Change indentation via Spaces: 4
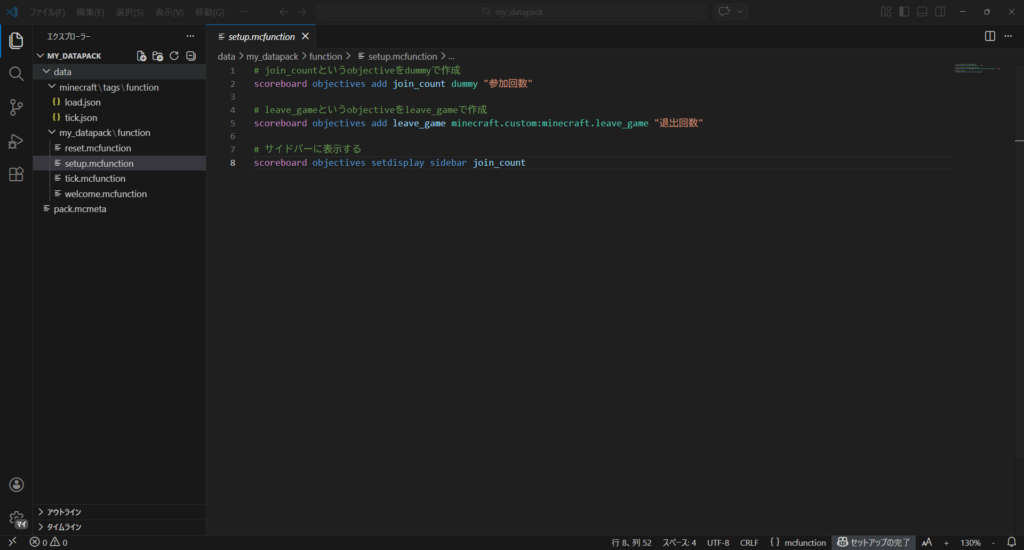This screenshot has height=550, width=1024. [x=679, y=542]
